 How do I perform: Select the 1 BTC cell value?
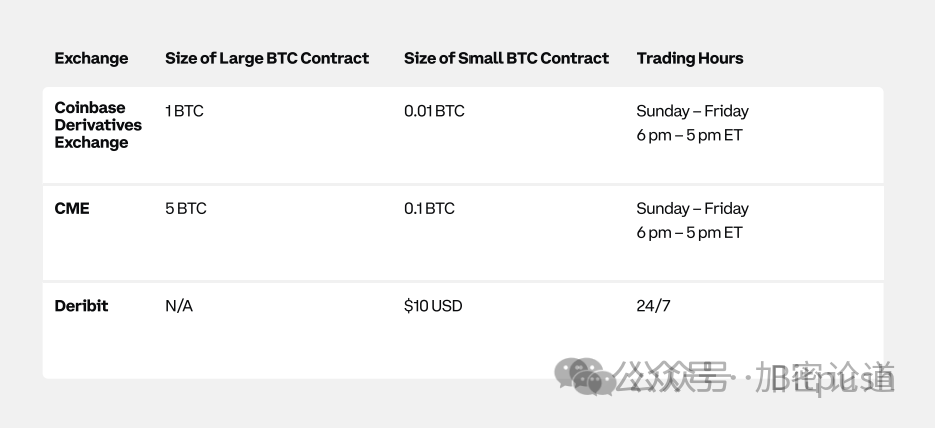point(184,111)
